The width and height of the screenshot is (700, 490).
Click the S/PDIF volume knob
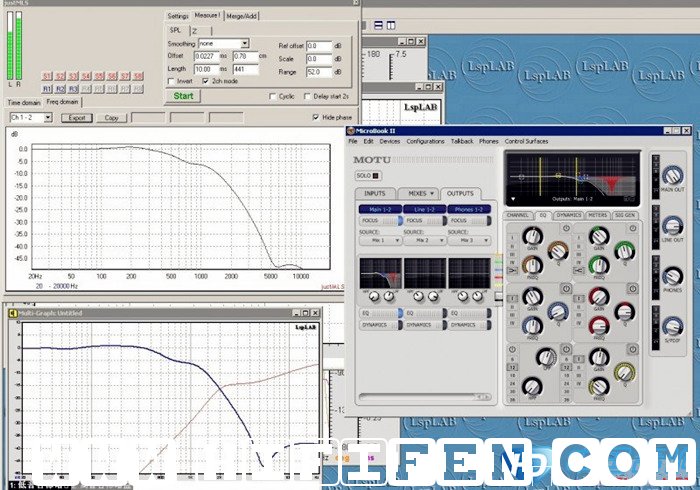pos(672,327)
